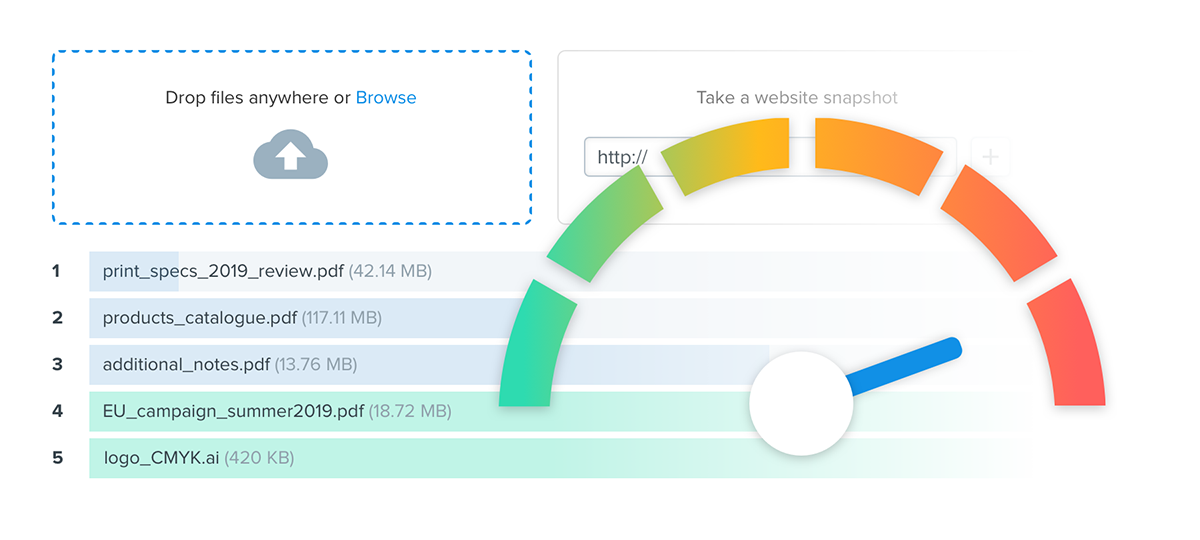The image size is (1200, 540).
Task: Select EU_campaign_summer2019.pdf file row
Action: click(x=277, y=411)
